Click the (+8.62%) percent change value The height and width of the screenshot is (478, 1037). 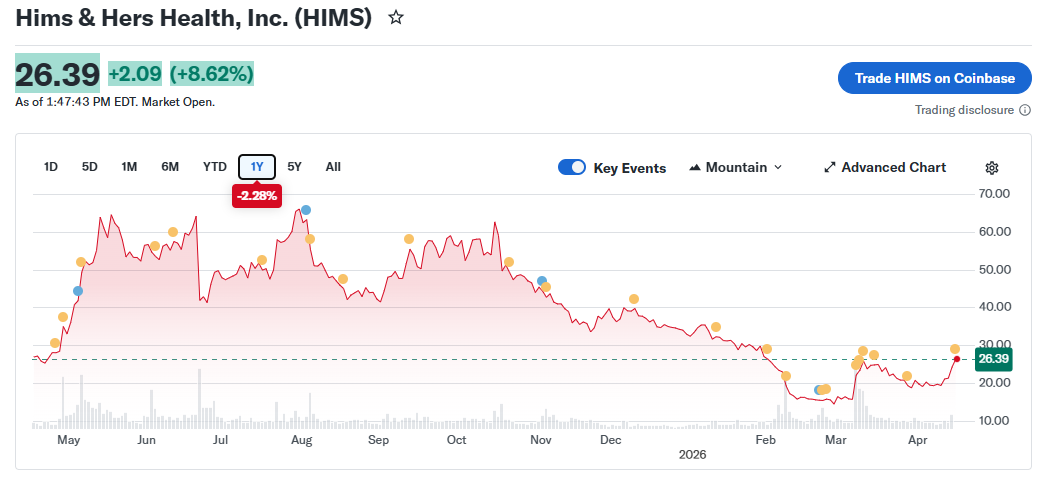click(x=212, y=74)
